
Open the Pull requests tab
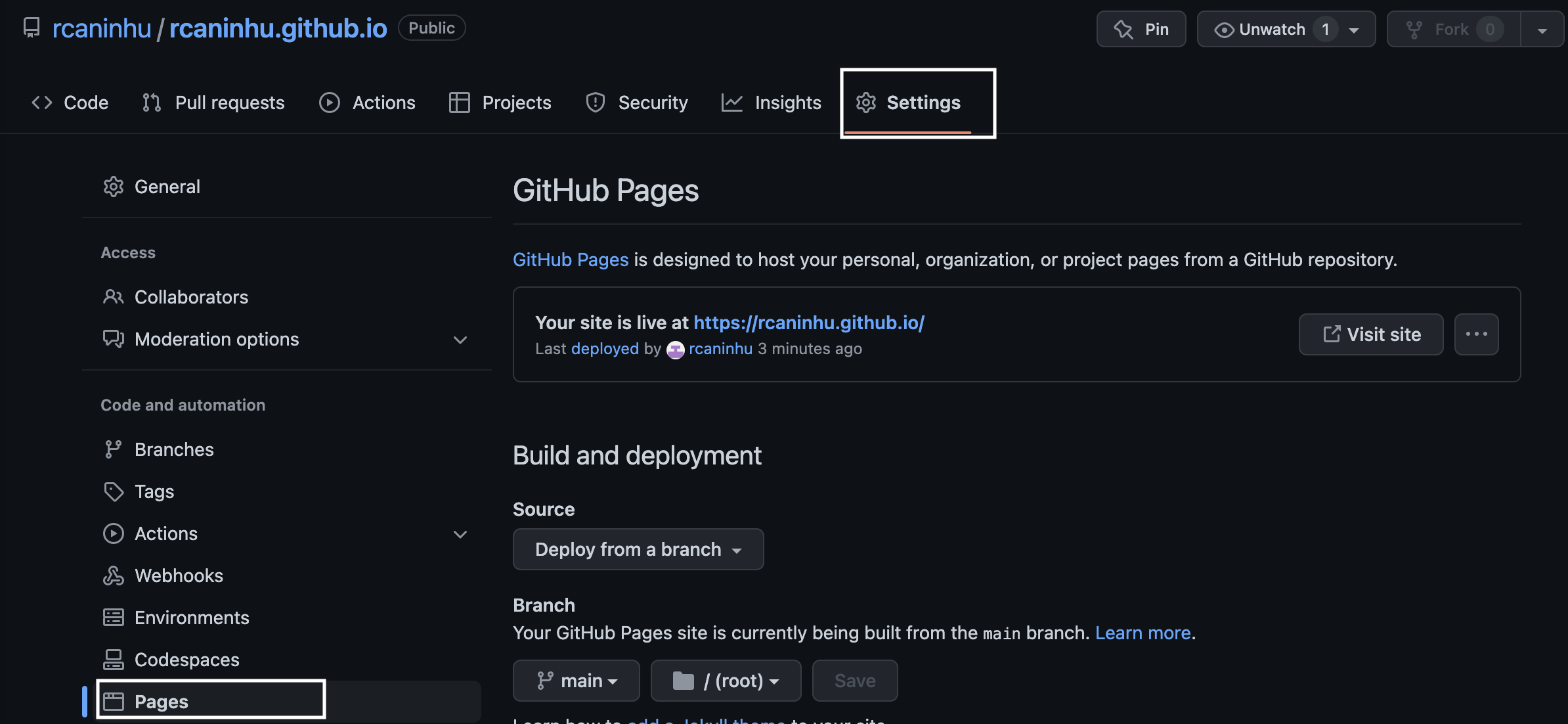213,102
